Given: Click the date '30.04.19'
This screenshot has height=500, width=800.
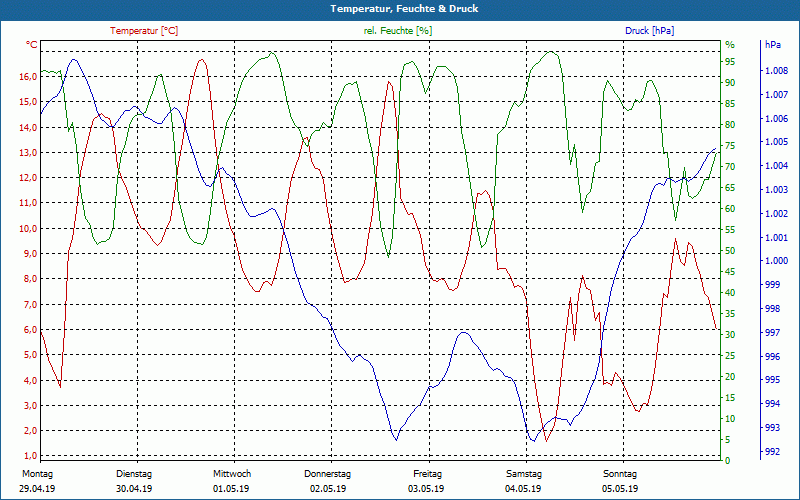Looking at the screenshot, I should pos(134,489).
